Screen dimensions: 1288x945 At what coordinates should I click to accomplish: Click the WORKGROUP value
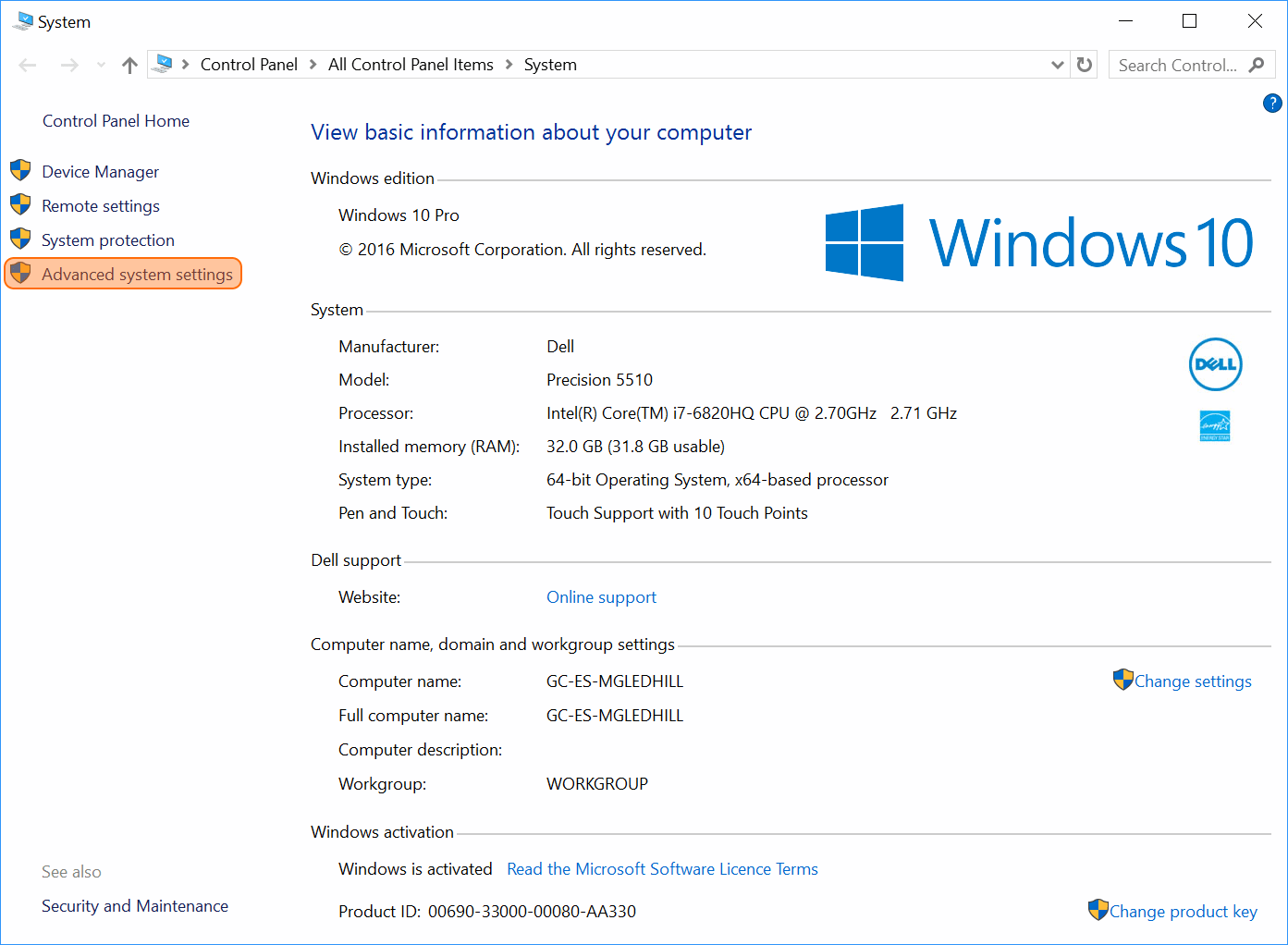point(597,784)
